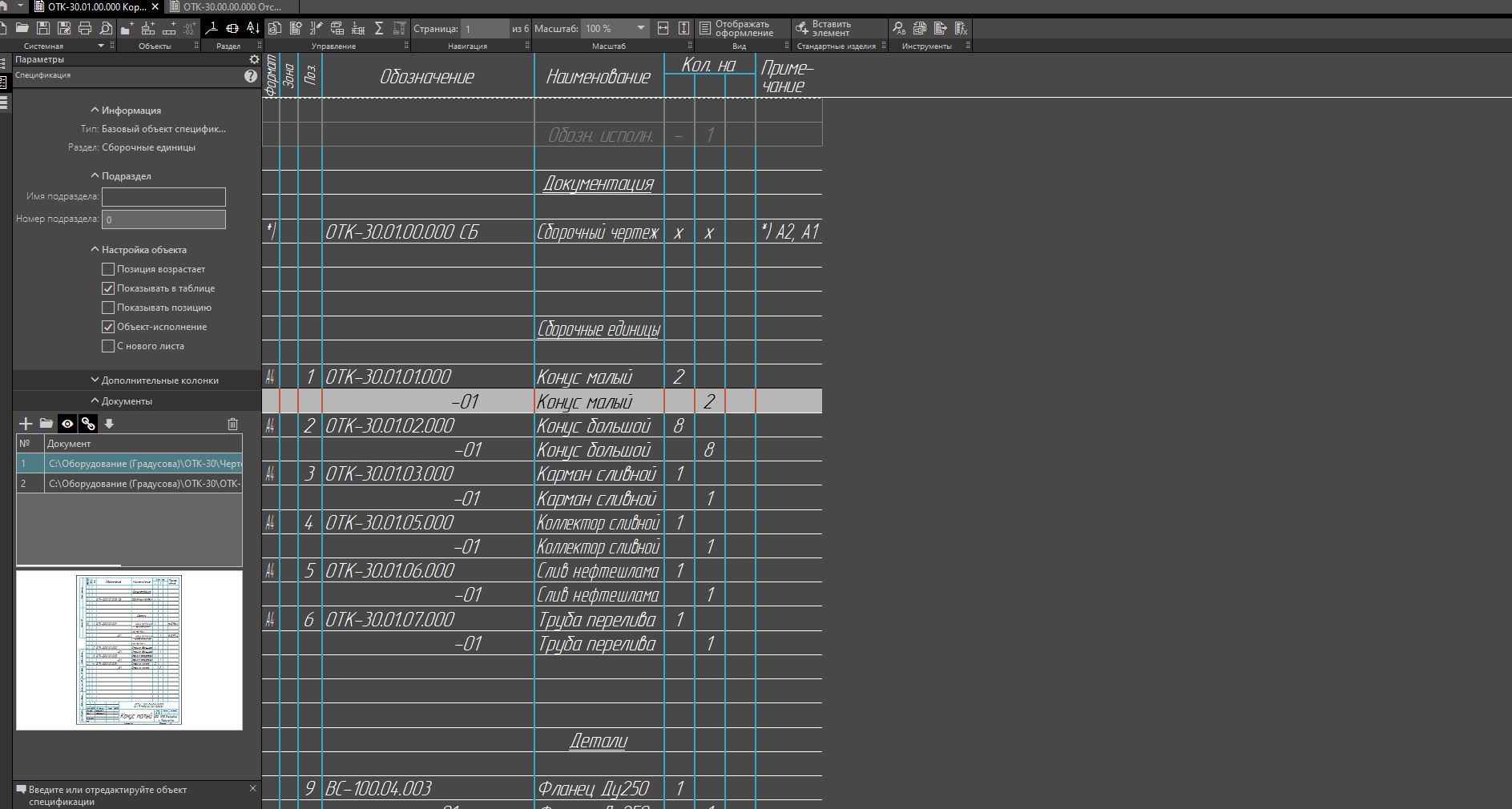Delete the selected document with trash
The image size is (1512, 809).
tap(232, 424)
